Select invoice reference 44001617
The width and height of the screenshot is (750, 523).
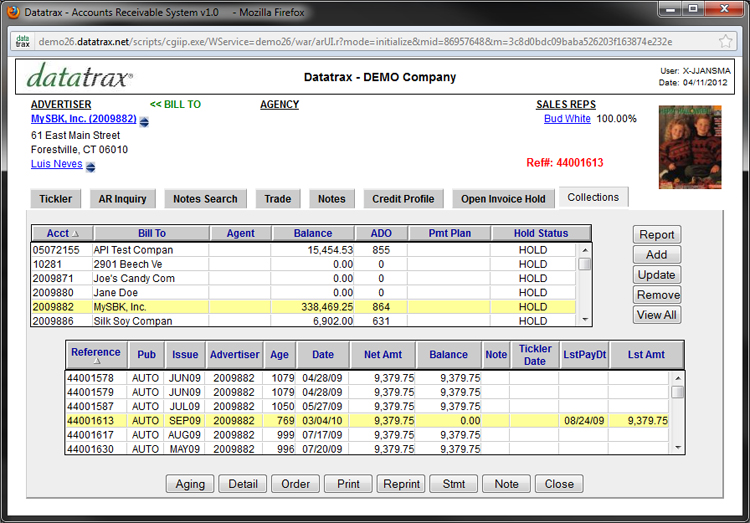367,435
